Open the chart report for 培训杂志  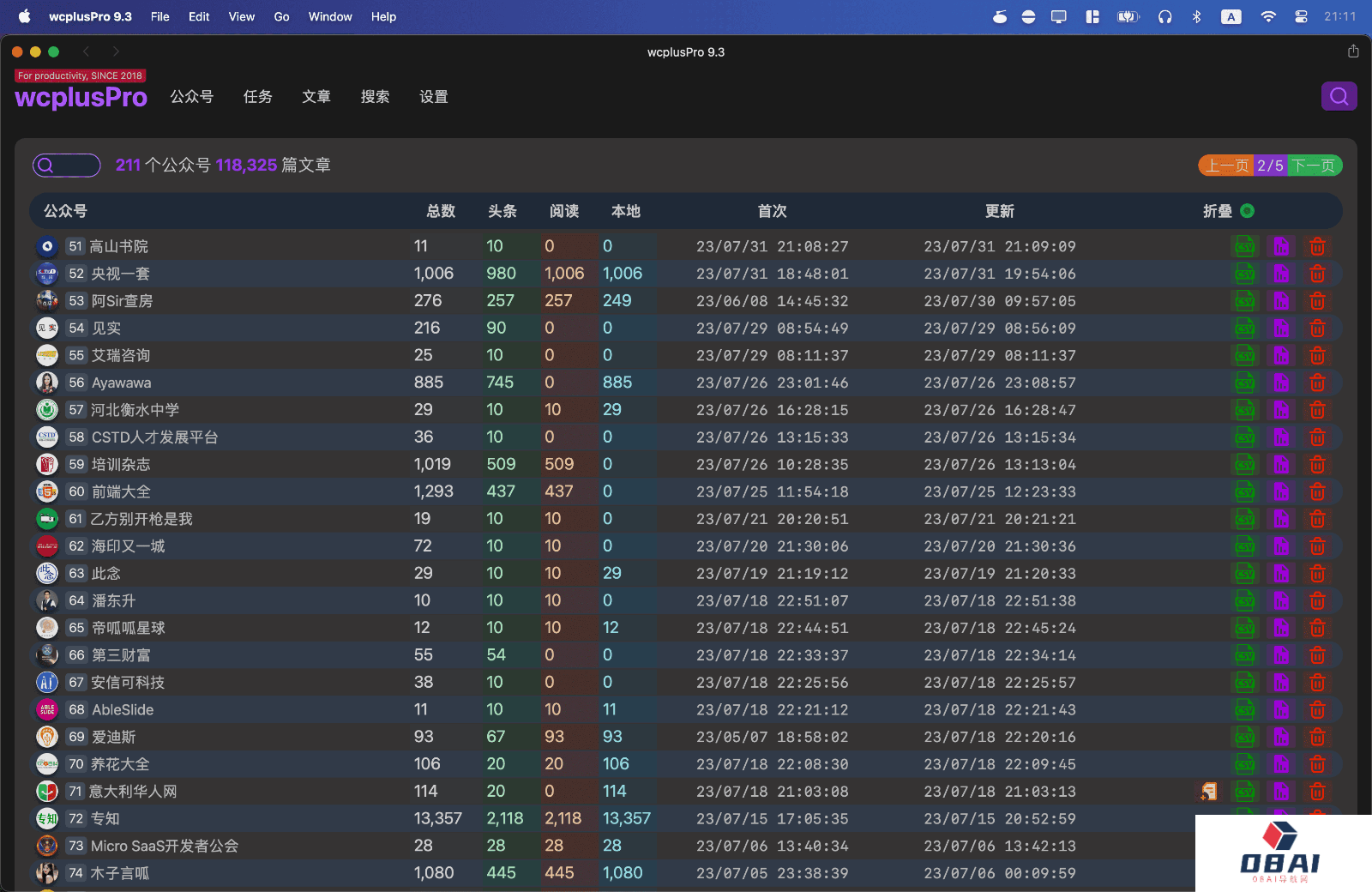[1281, 465]
